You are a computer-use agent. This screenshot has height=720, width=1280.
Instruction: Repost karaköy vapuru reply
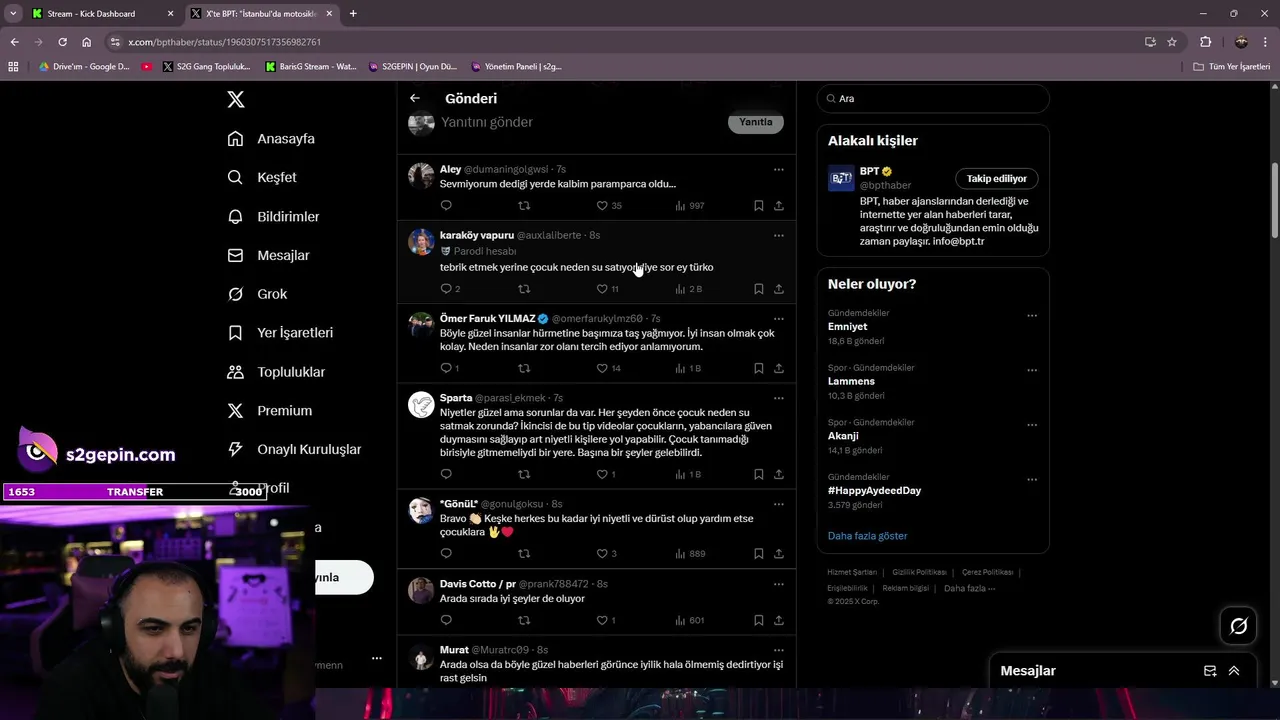524,289
